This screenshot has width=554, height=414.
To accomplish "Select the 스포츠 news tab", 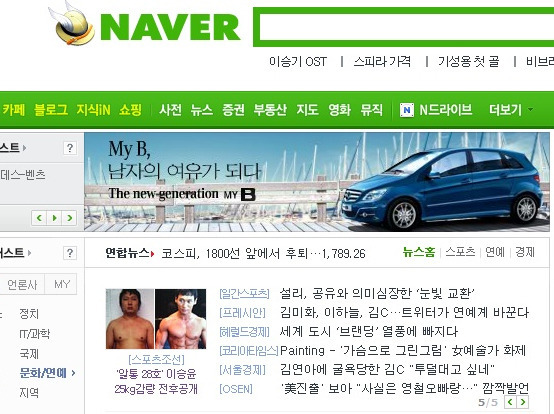I will (460, 252).
